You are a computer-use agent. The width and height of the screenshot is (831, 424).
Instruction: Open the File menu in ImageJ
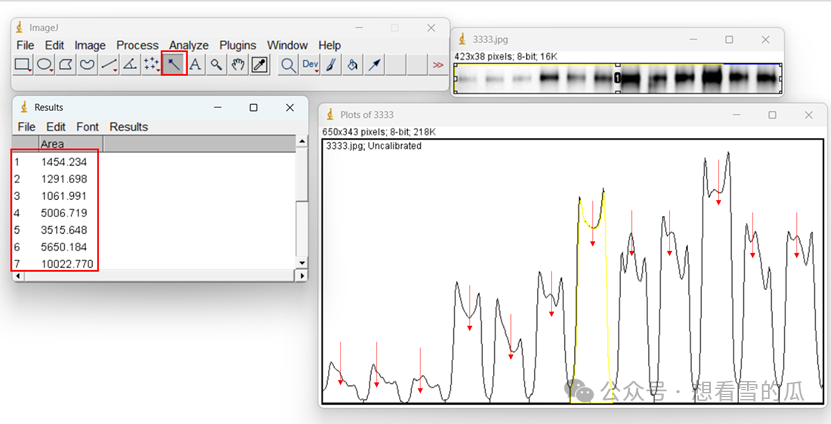click(25, 45)
